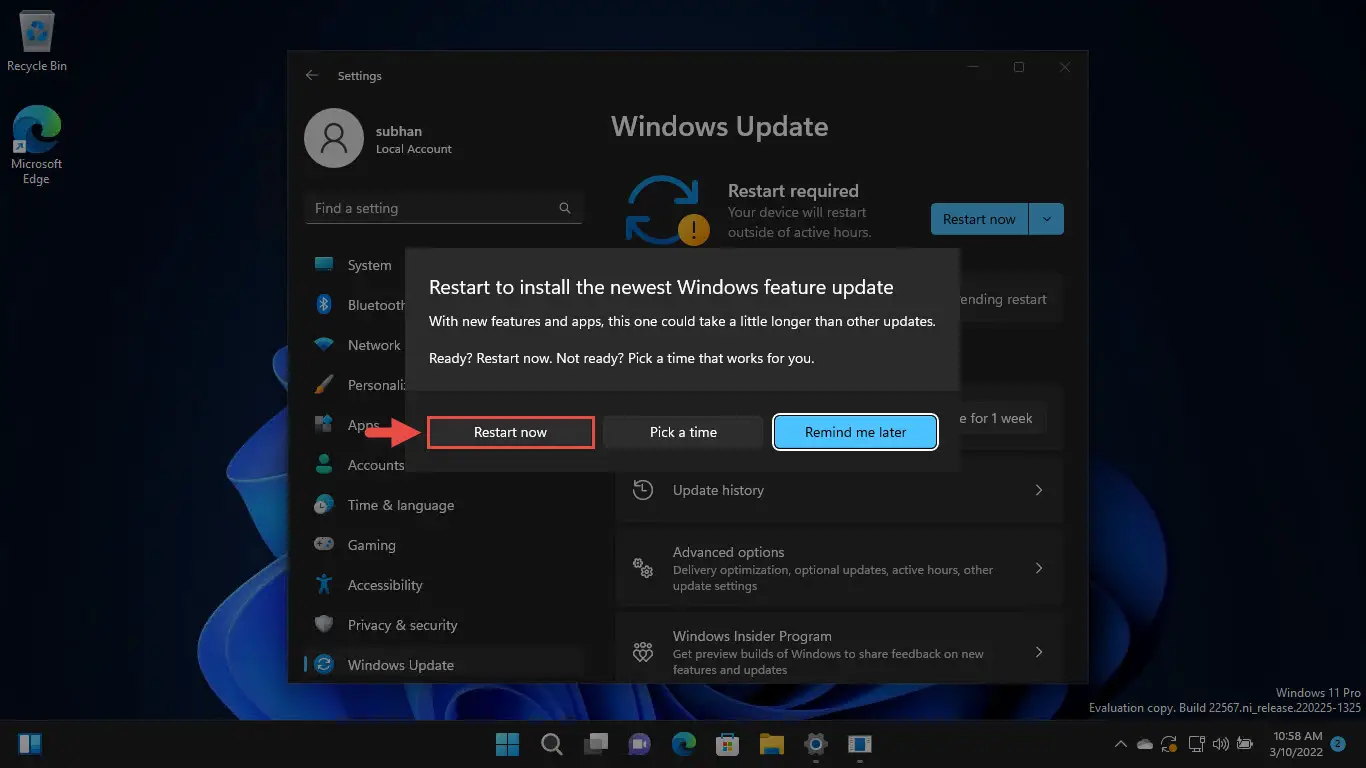1366x768 pixels.
Task: Go back using the Settings back arrow
Action: 312,75
